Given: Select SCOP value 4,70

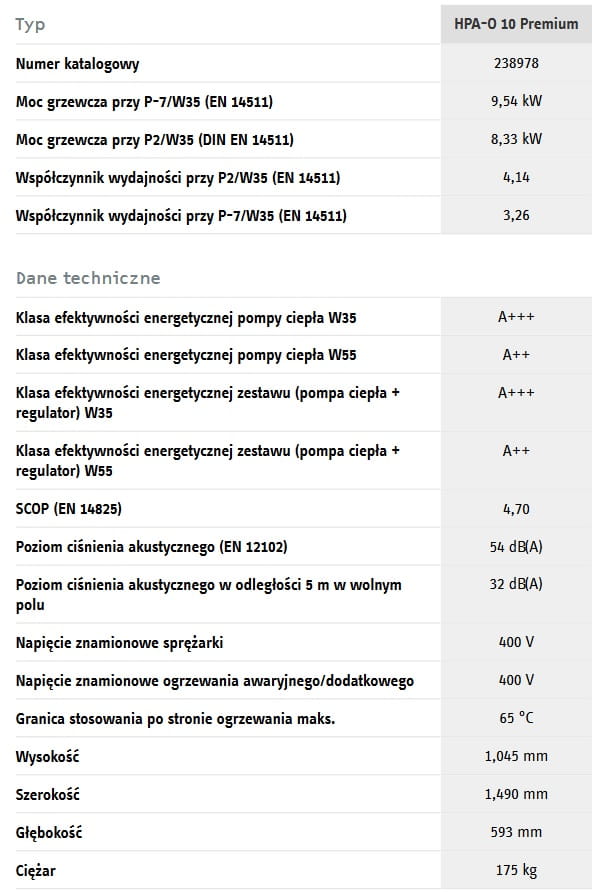Looking at the screenshot, I should click(x=516, y=509).
